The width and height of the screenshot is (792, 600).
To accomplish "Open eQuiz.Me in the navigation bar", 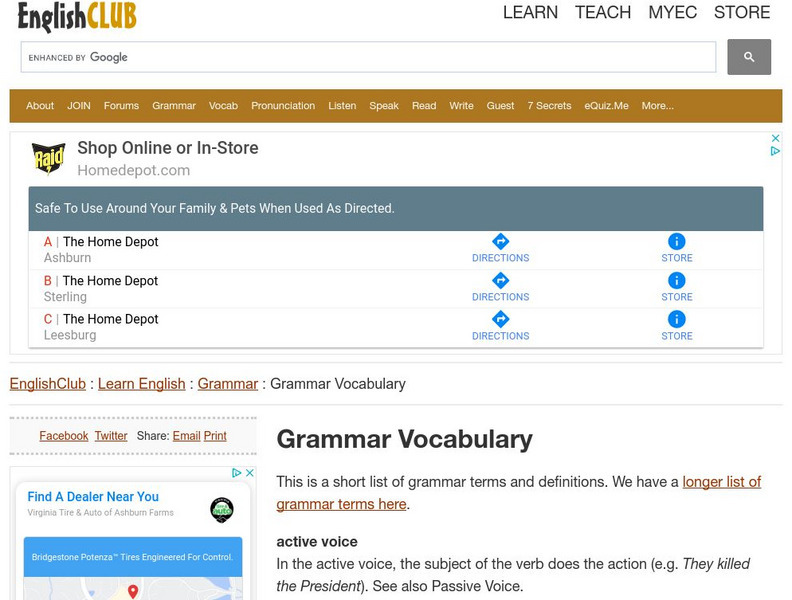I will click(x=606, y=106).
